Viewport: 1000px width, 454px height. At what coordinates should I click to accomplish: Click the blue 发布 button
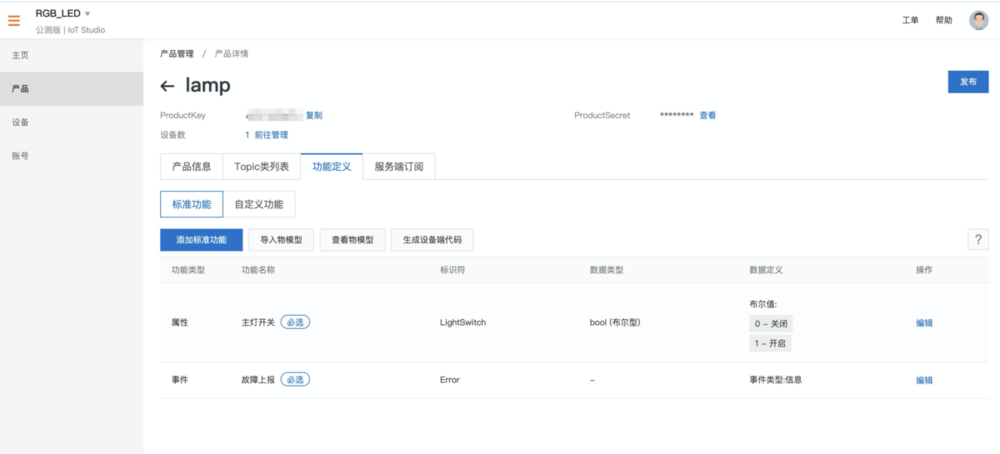click(x=968, y=82)
